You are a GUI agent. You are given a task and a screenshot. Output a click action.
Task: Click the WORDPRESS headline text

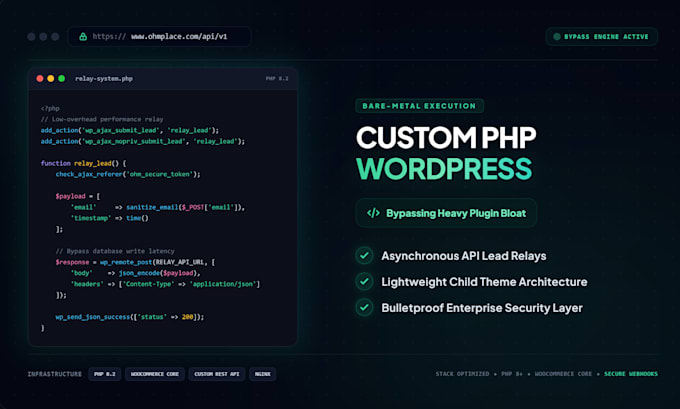pos(444,169)
